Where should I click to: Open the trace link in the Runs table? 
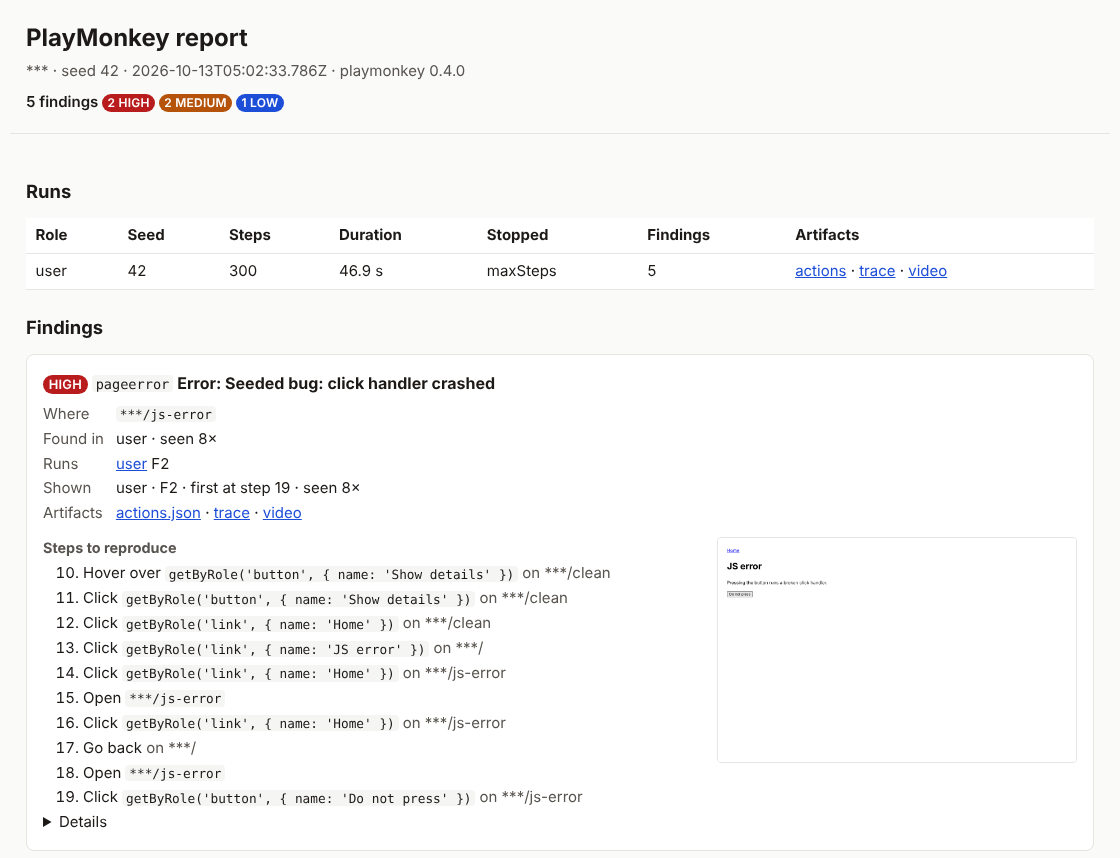pyautogui.click(x=876, y=271)
